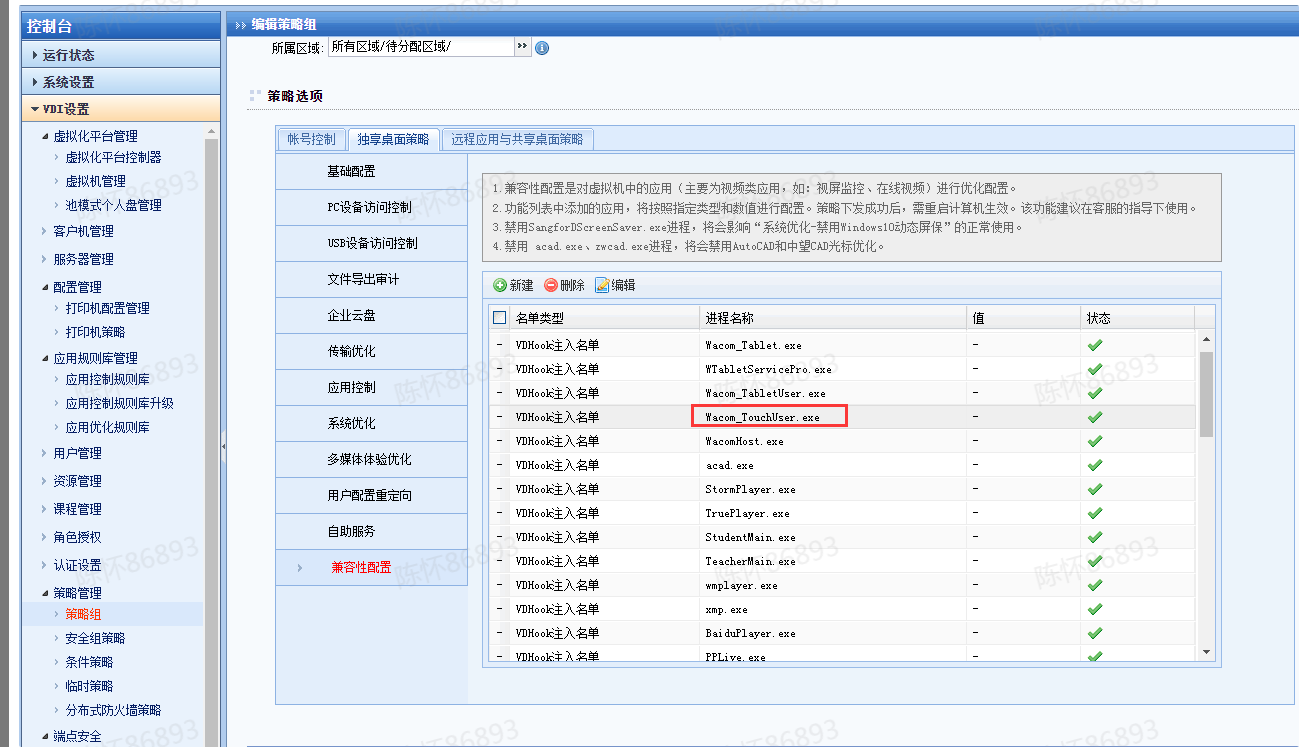Expand the 系统设置 section
1301x747 pixels.
121,82
